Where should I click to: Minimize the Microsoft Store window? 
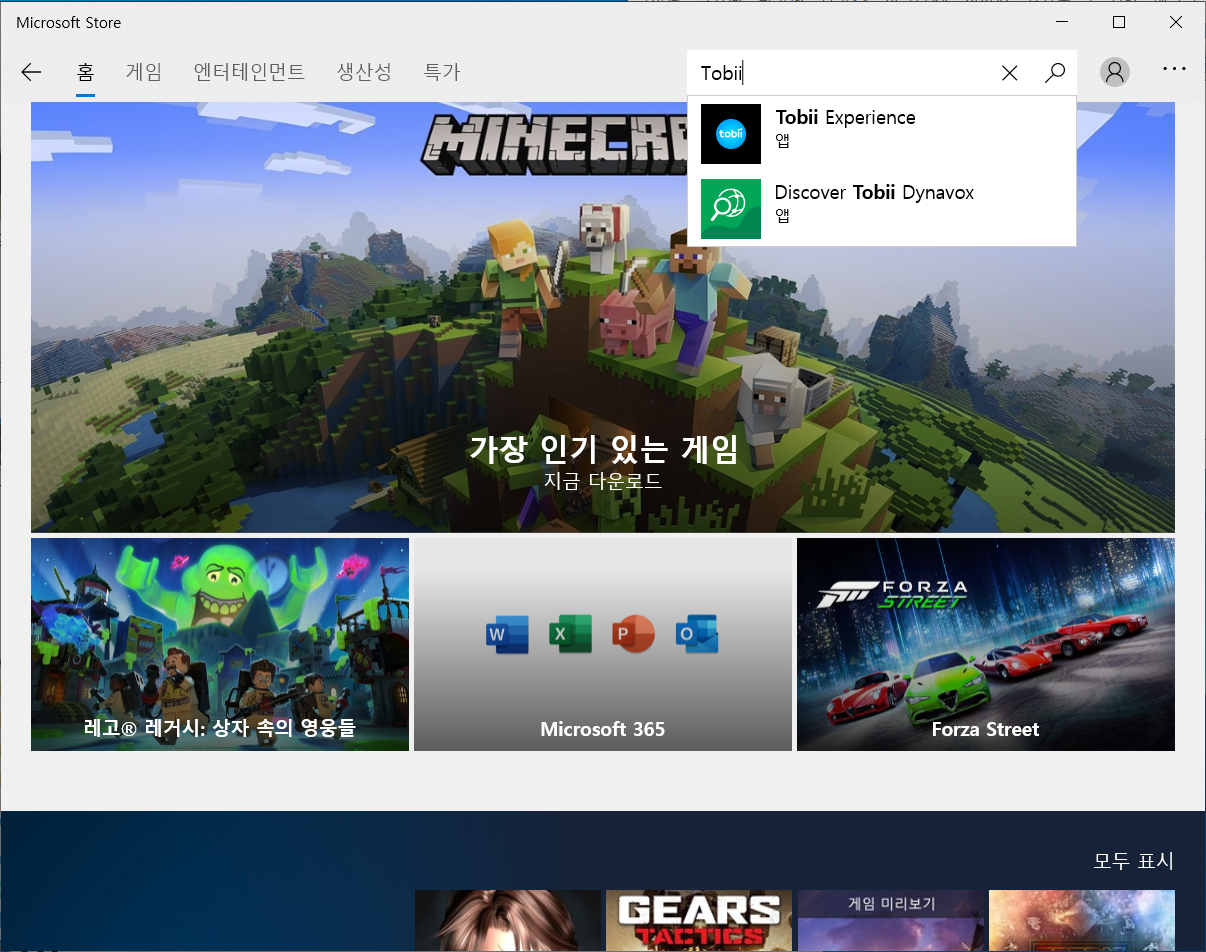point(1063,22)
